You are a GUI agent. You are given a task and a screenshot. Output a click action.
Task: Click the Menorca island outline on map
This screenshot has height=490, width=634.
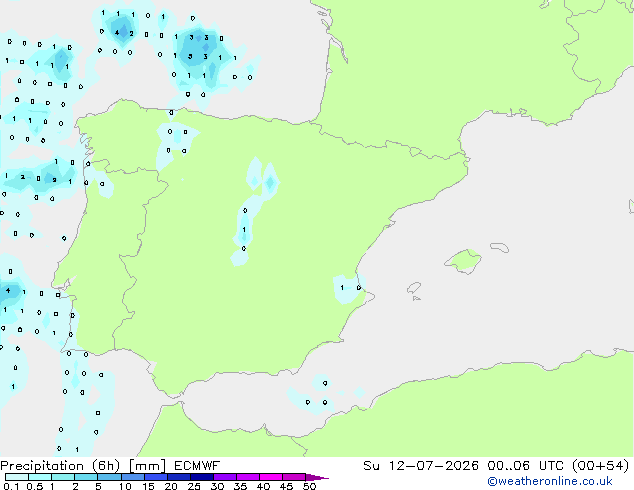pos(499,247)
